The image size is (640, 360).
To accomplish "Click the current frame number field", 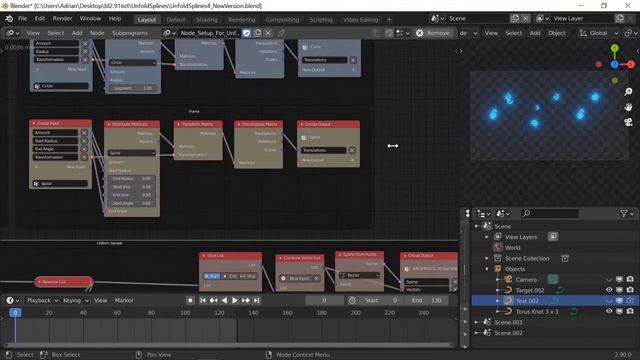I will (324, 300).
